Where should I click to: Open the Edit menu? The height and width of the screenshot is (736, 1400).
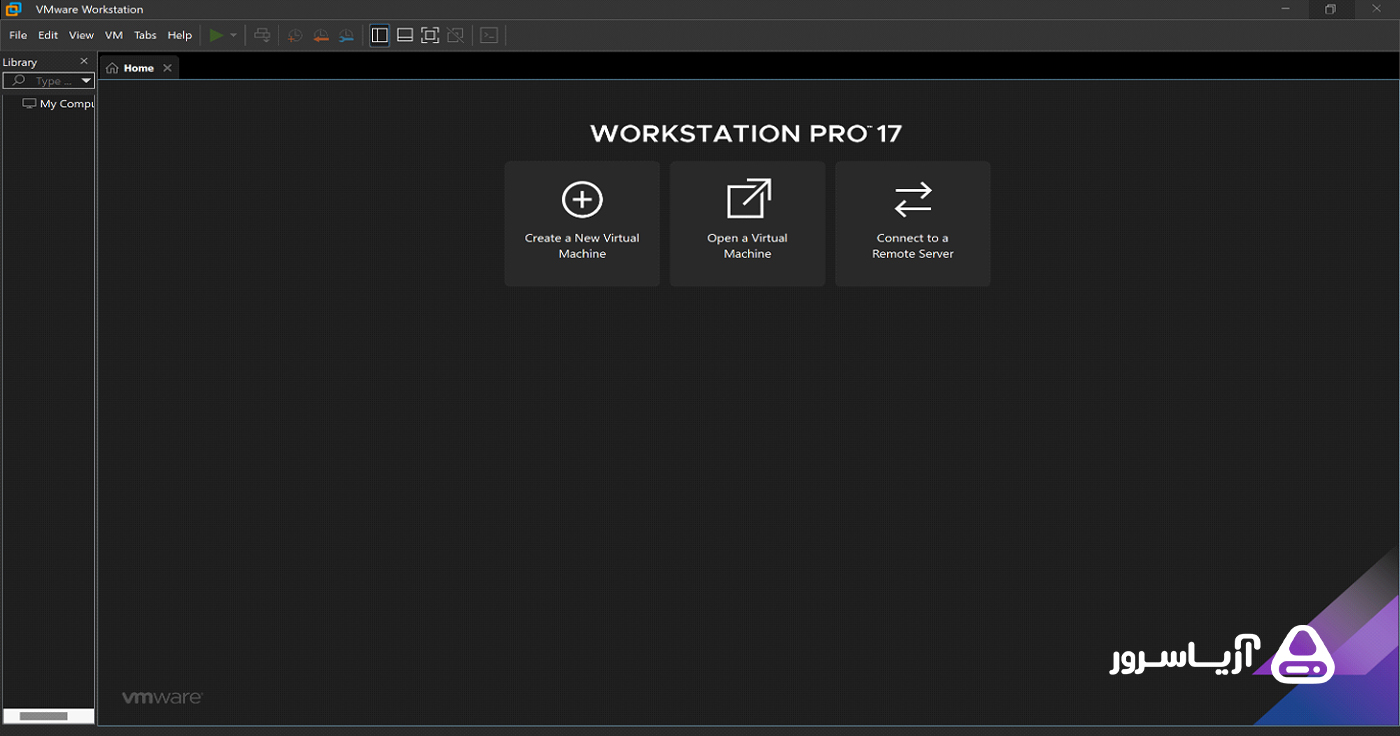tap(48, 35)
